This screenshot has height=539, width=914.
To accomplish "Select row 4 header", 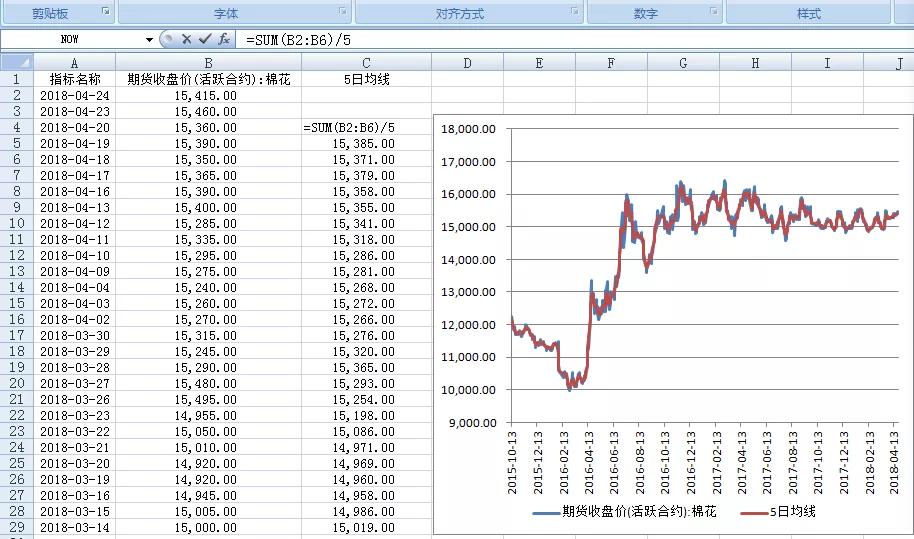I will [x=17, y=127].
